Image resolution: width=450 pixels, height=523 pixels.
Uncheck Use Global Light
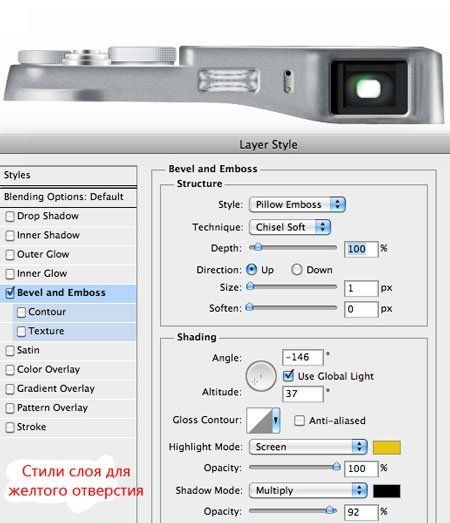click(288, 376)
